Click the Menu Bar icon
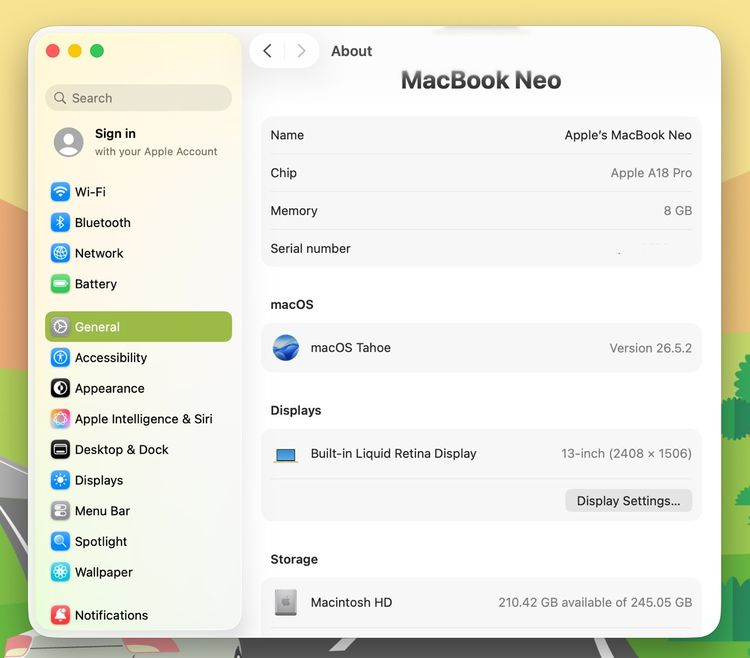This screenshot has height=658, width=750. point(60,511)
